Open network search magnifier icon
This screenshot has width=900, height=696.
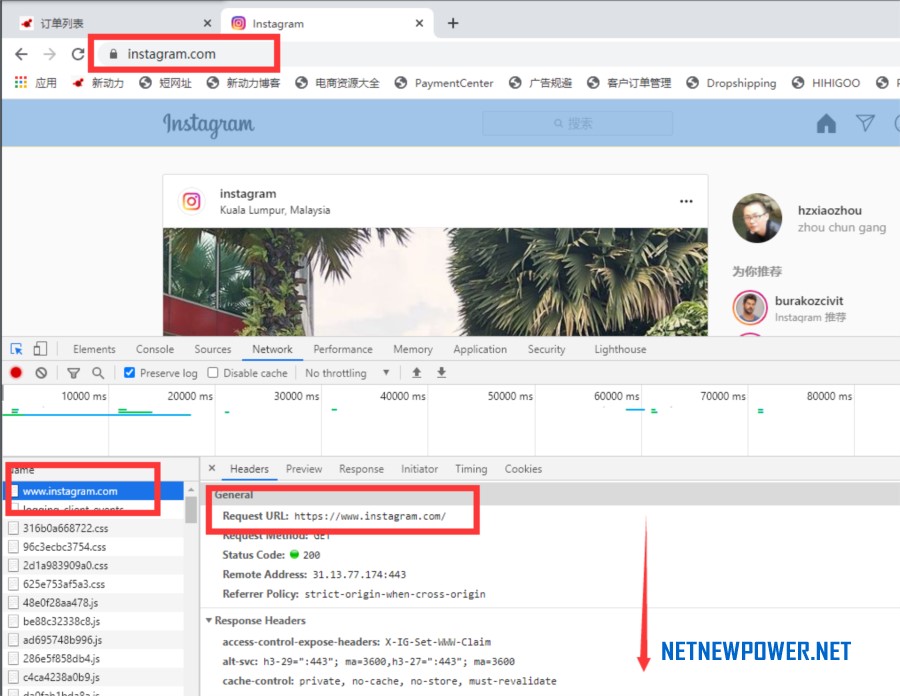98,373
